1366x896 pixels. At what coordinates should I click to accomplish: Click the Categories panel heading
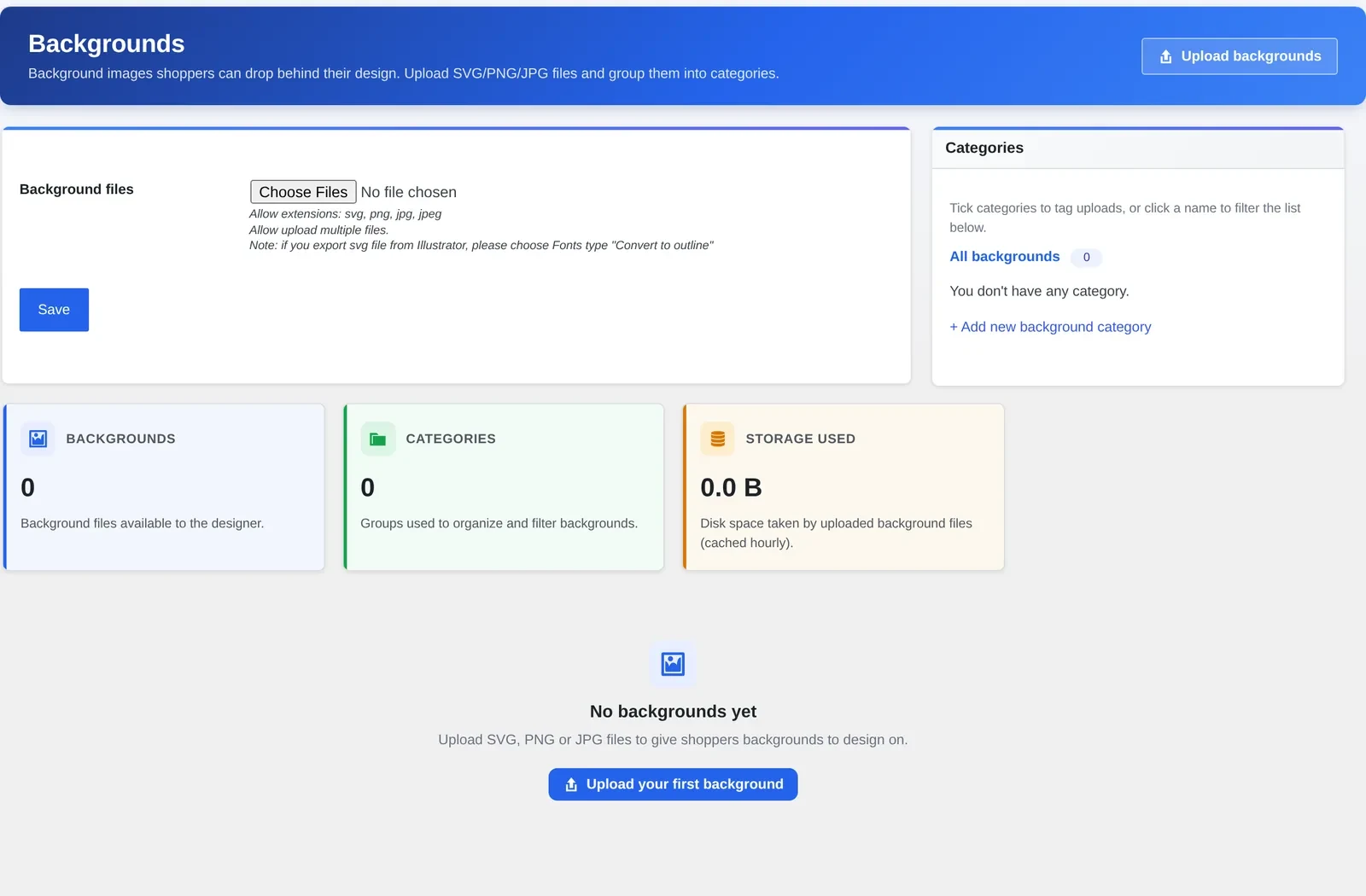(984, 148)
